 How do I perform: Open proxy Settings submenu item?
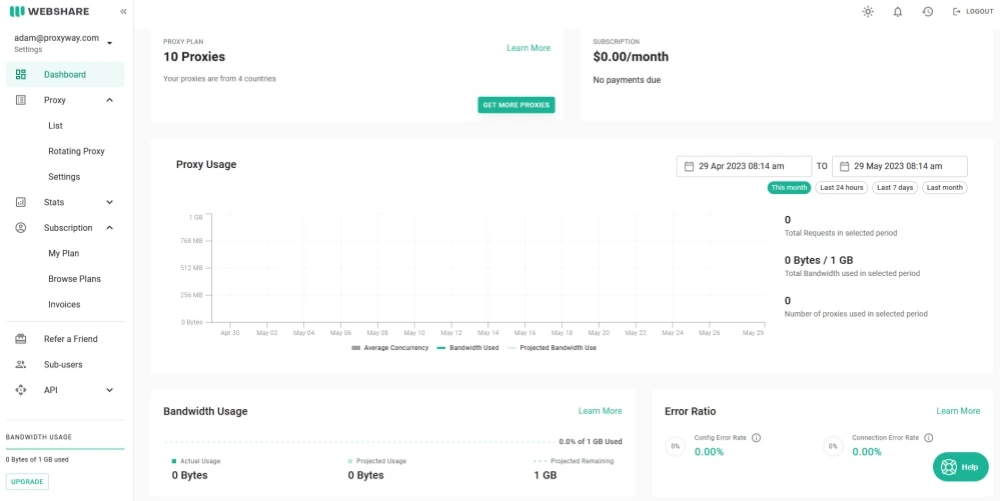tap(64, 177)
